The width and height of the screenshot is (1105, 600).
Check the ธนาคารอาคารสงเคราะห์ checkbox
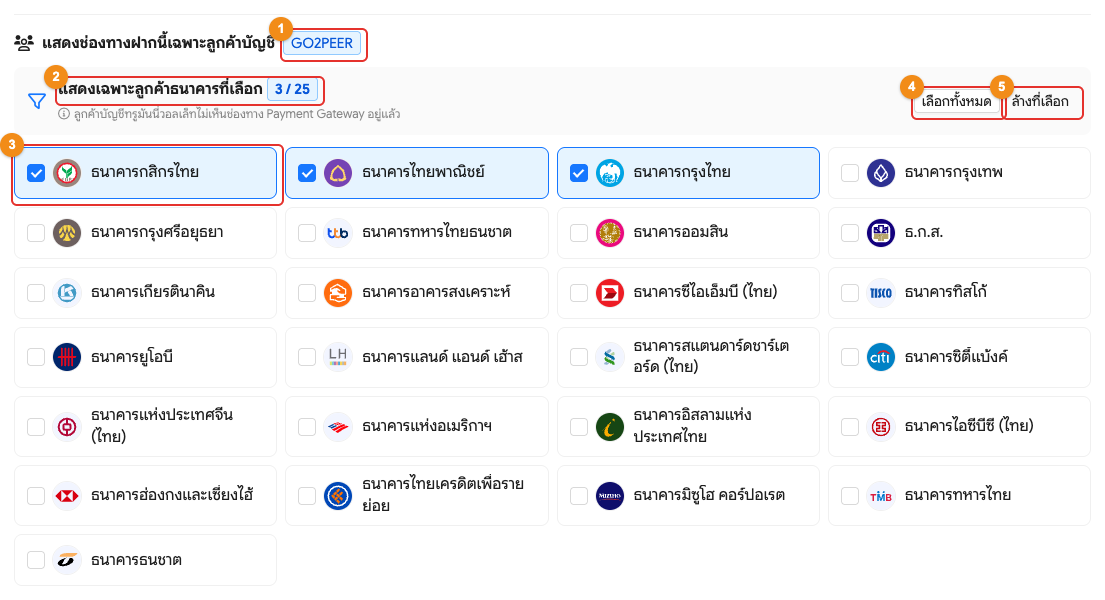click(x=307, y=293)
